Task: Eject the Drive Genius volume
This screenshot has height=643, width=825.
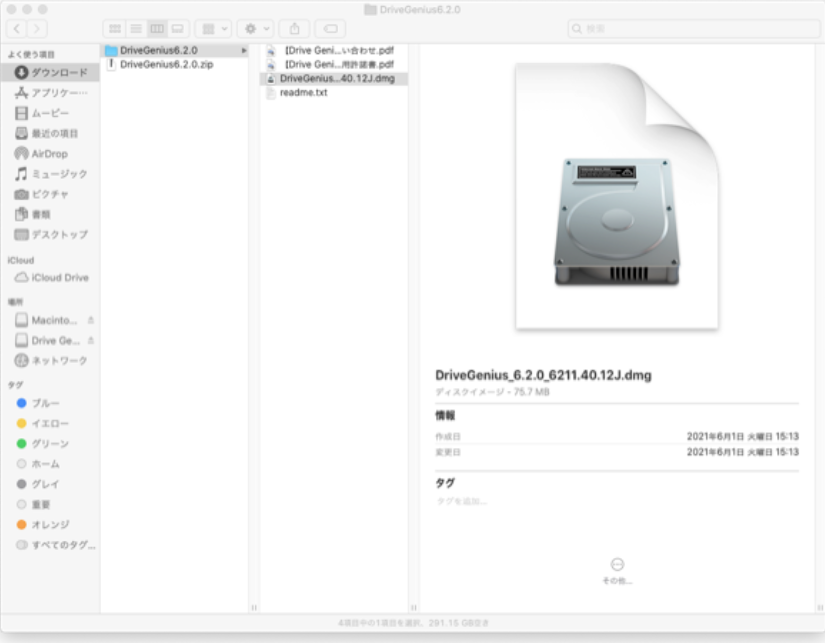Action: 91,341
